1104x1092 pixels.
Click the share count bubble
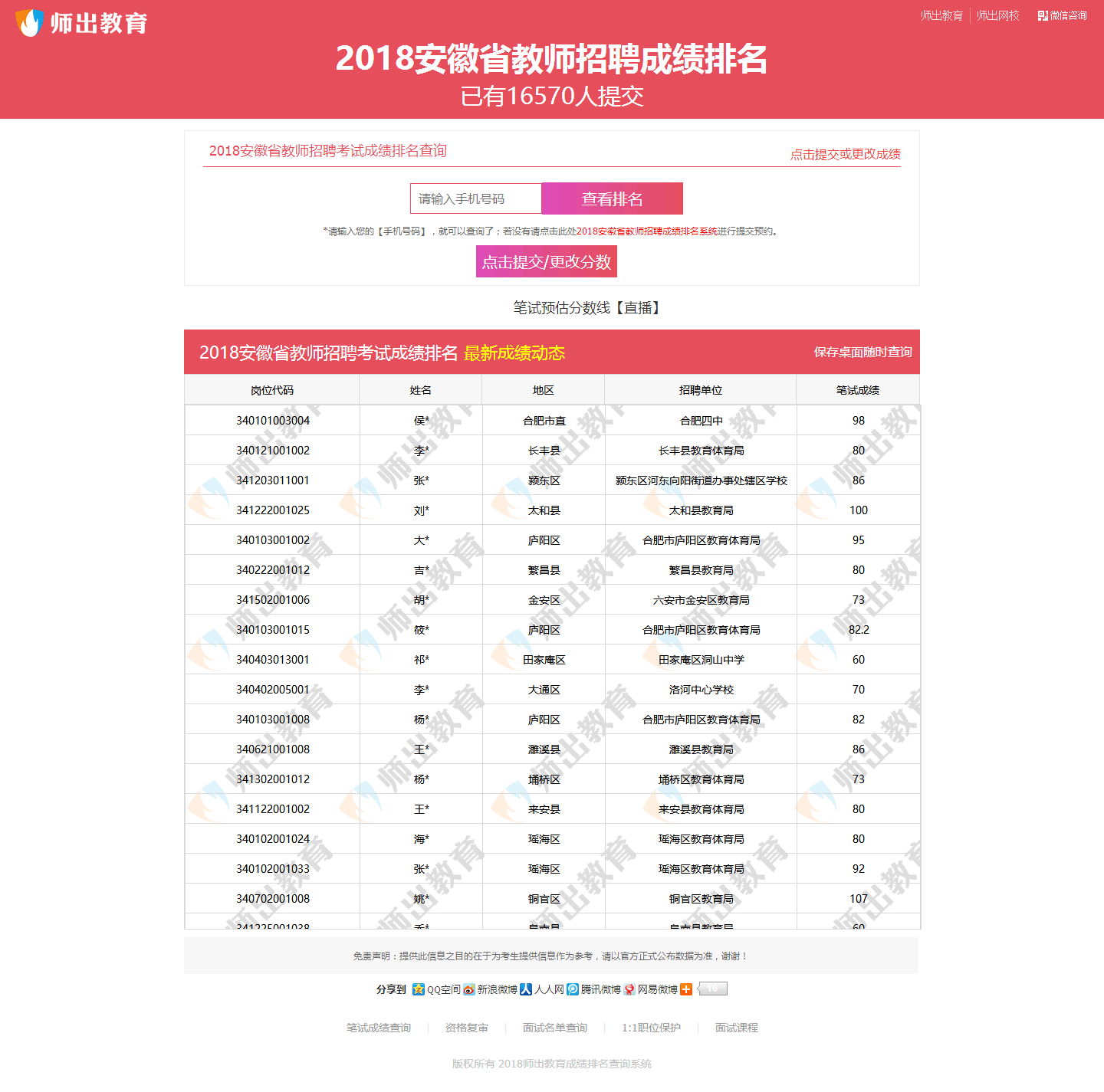click(x=712, y=989)
